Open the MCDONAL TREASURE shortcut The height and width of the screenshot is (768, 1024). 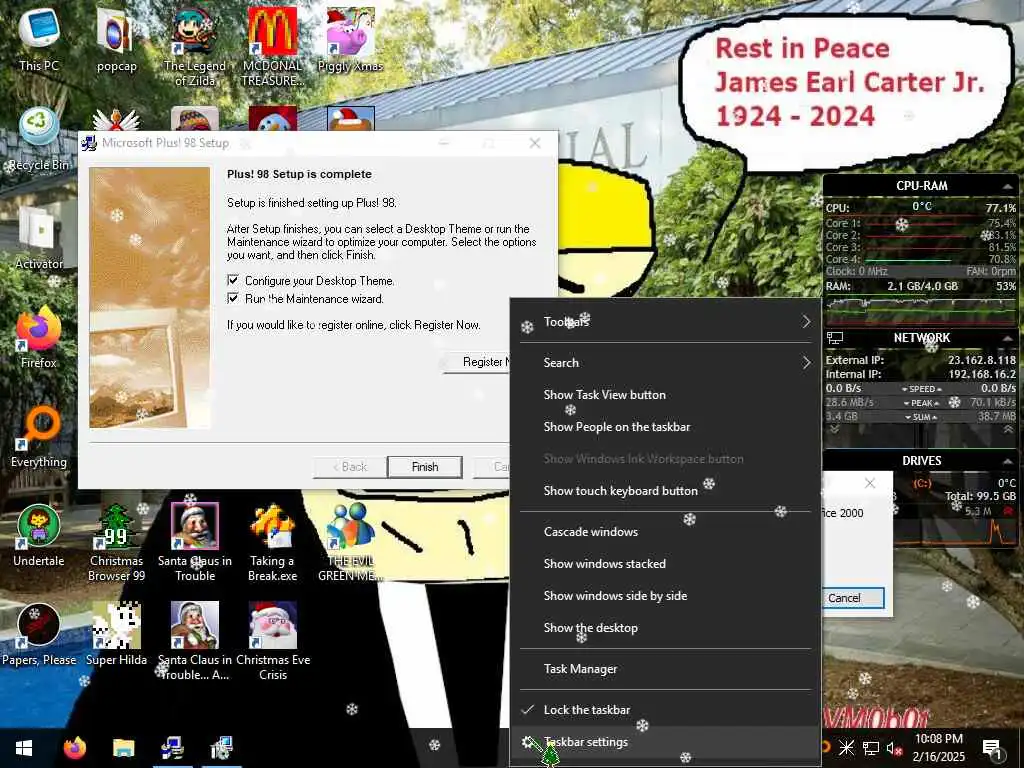272,46
